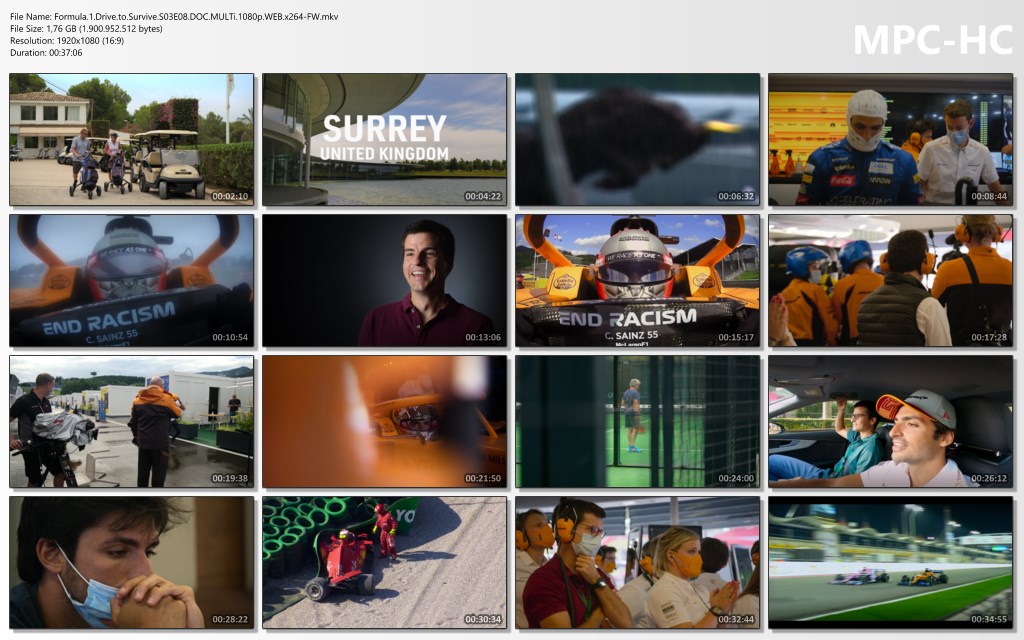Screen dimensions: 1024x640
Task: Click the two men in car thumbnail
Action: (890, 421)
